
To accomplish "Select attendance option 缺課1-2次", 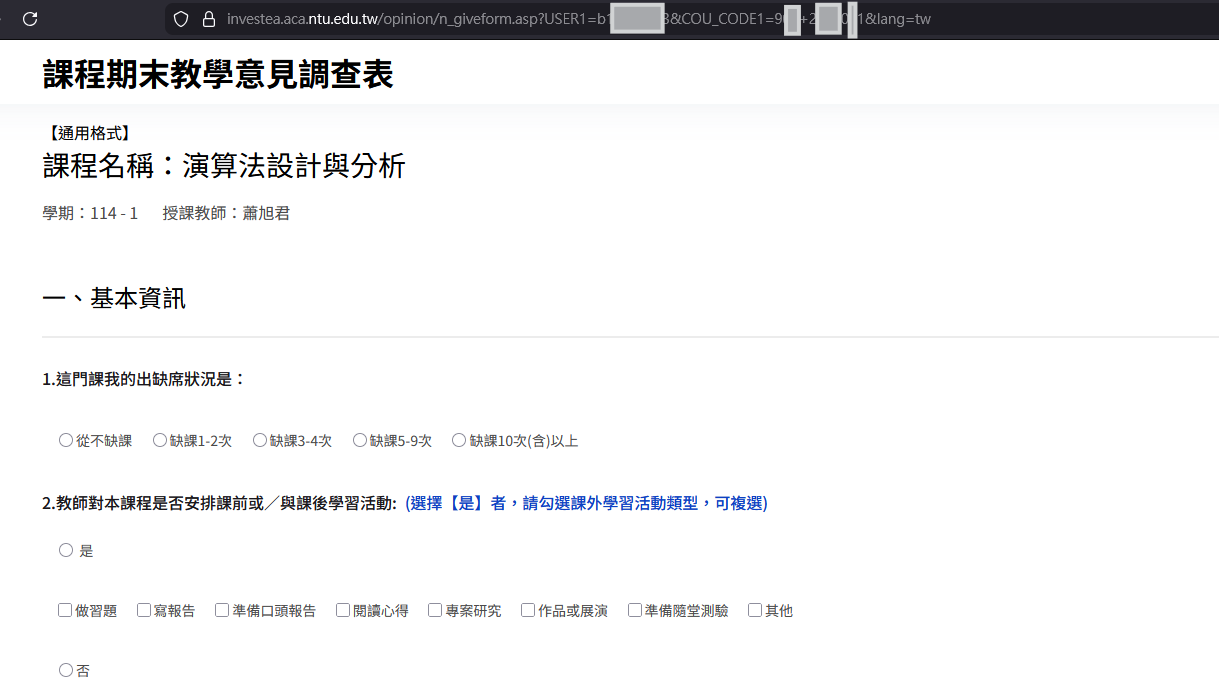I will click(160, 440).
